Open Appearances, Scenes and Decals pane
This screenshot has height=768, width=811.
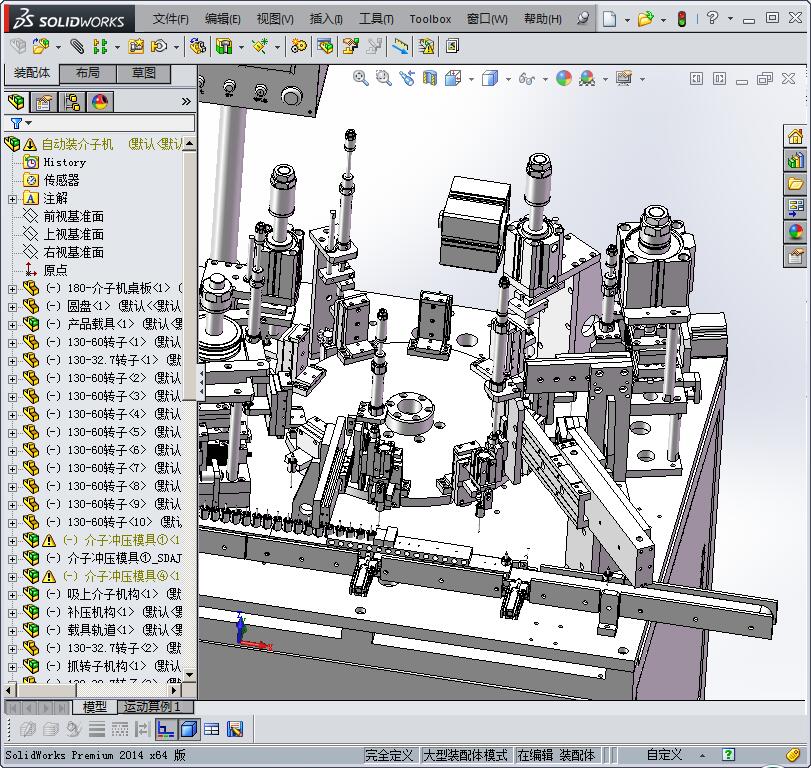pos(796,232)
